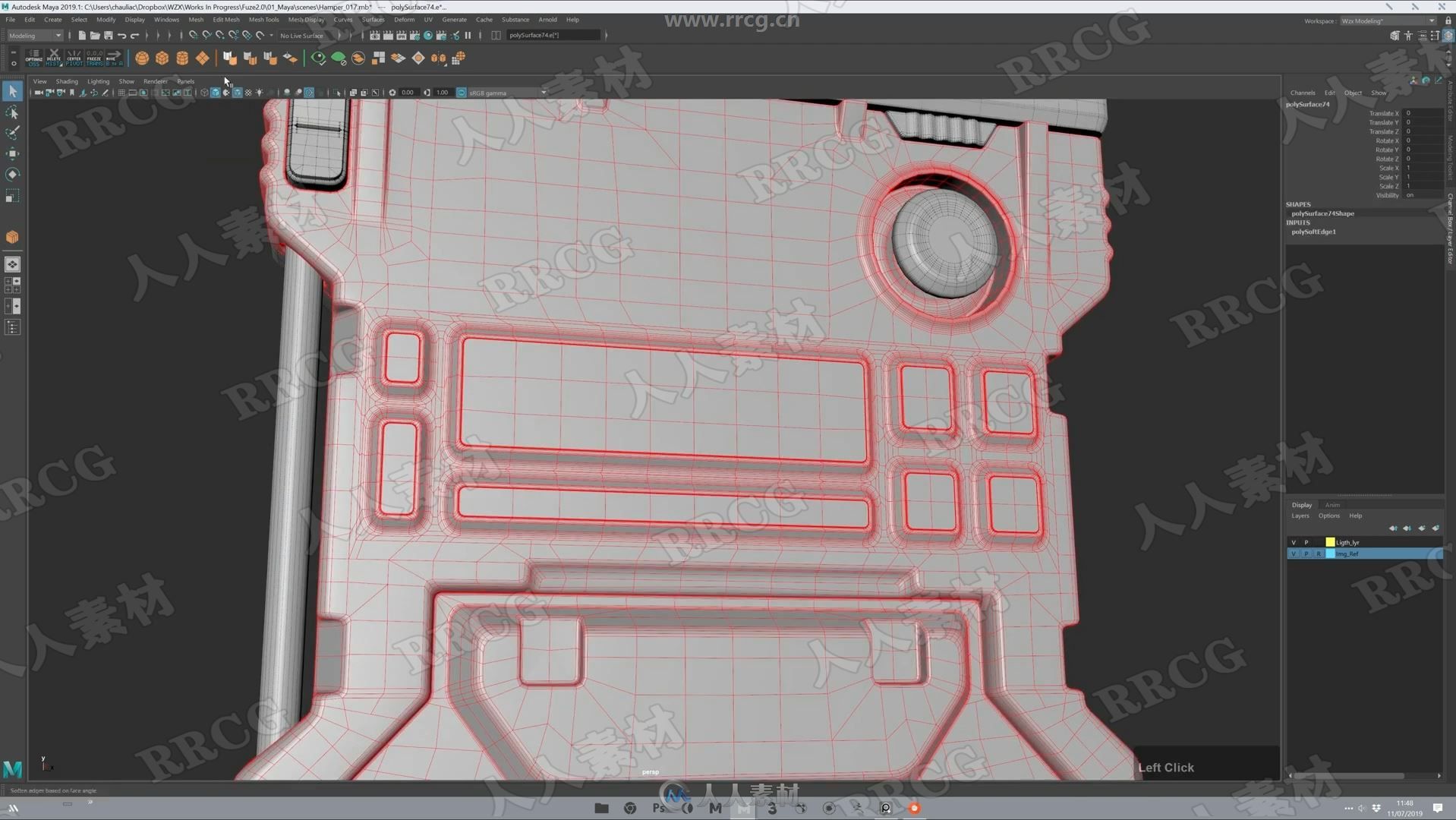Viewport: 1456px width, 820px height.
Task: Create a polygon sphere from the shelf
Action: click(x=142, y=58)
